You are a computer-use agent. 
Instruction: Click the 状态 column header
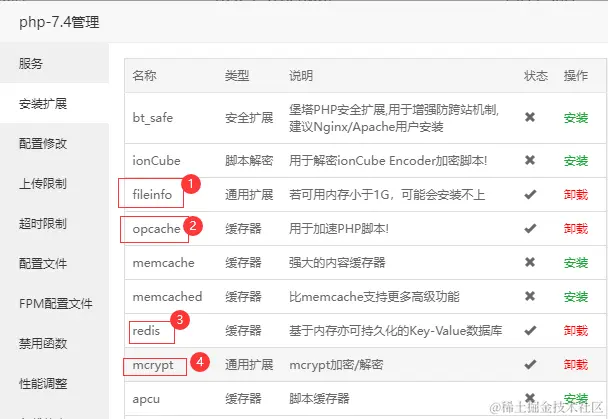click(x=536, y=75)
